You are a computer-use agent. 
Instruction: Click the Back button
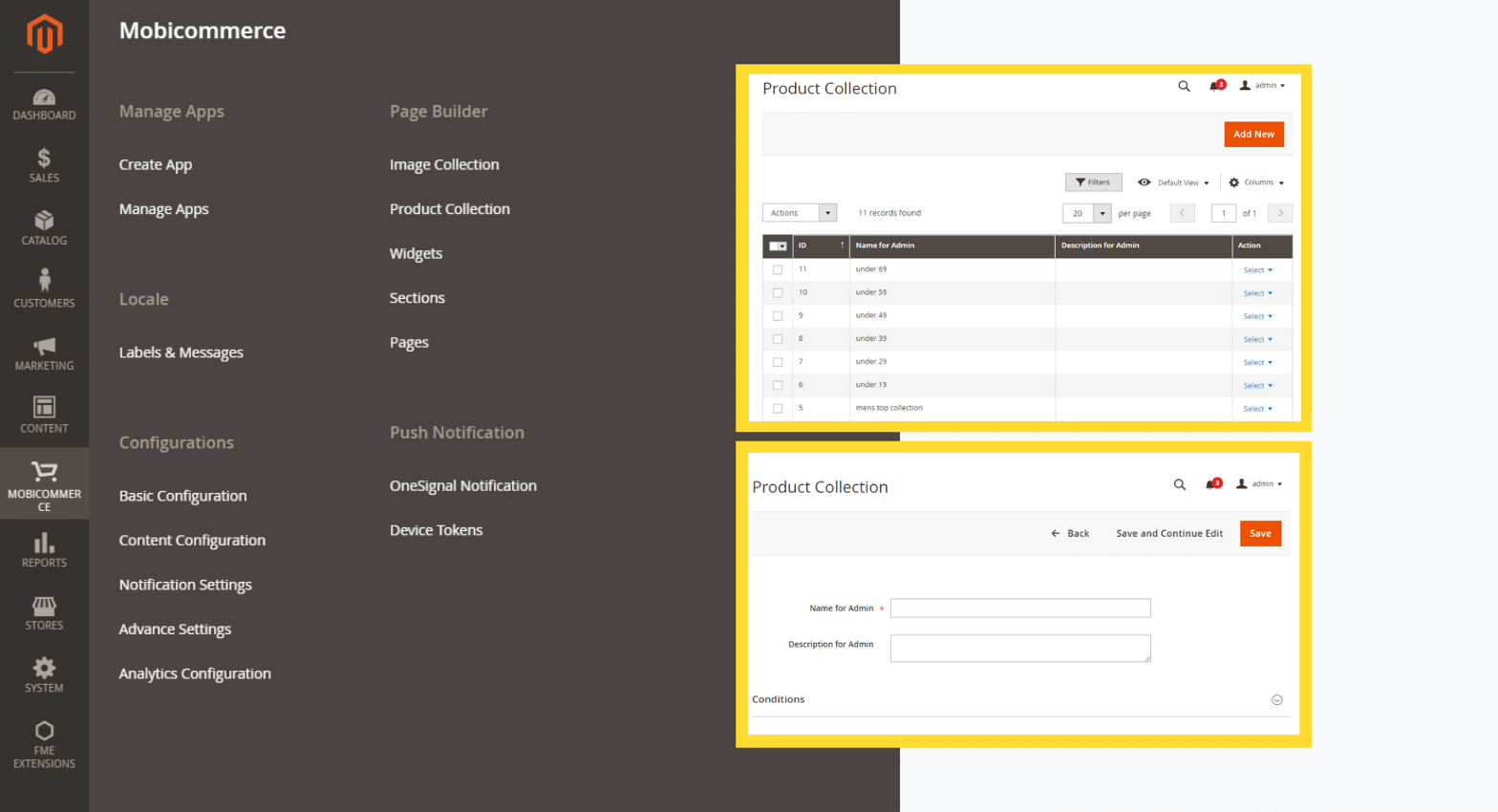coord(1070,534)
